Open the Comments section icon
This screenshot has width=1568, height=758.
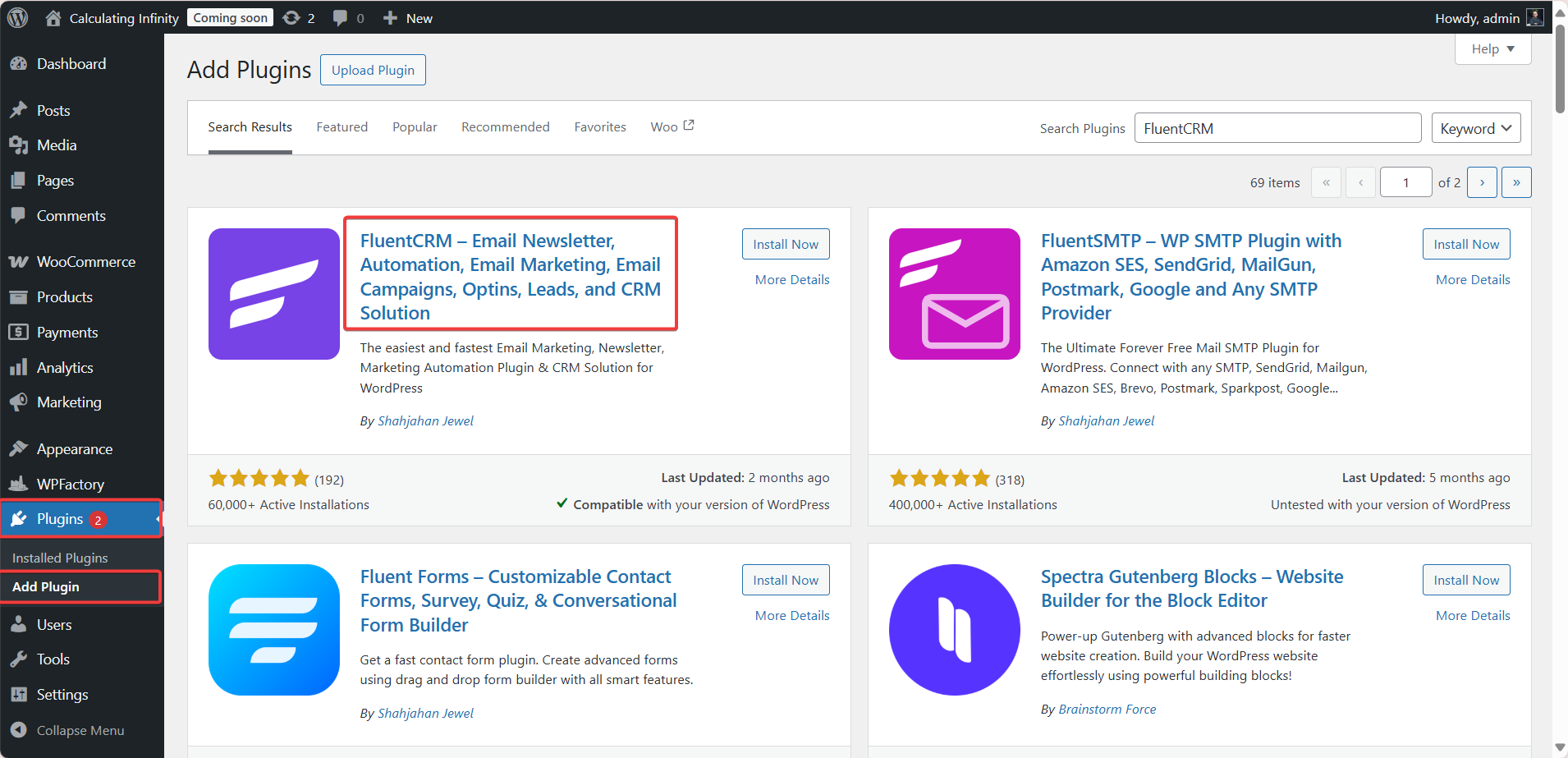pos(20,215)
